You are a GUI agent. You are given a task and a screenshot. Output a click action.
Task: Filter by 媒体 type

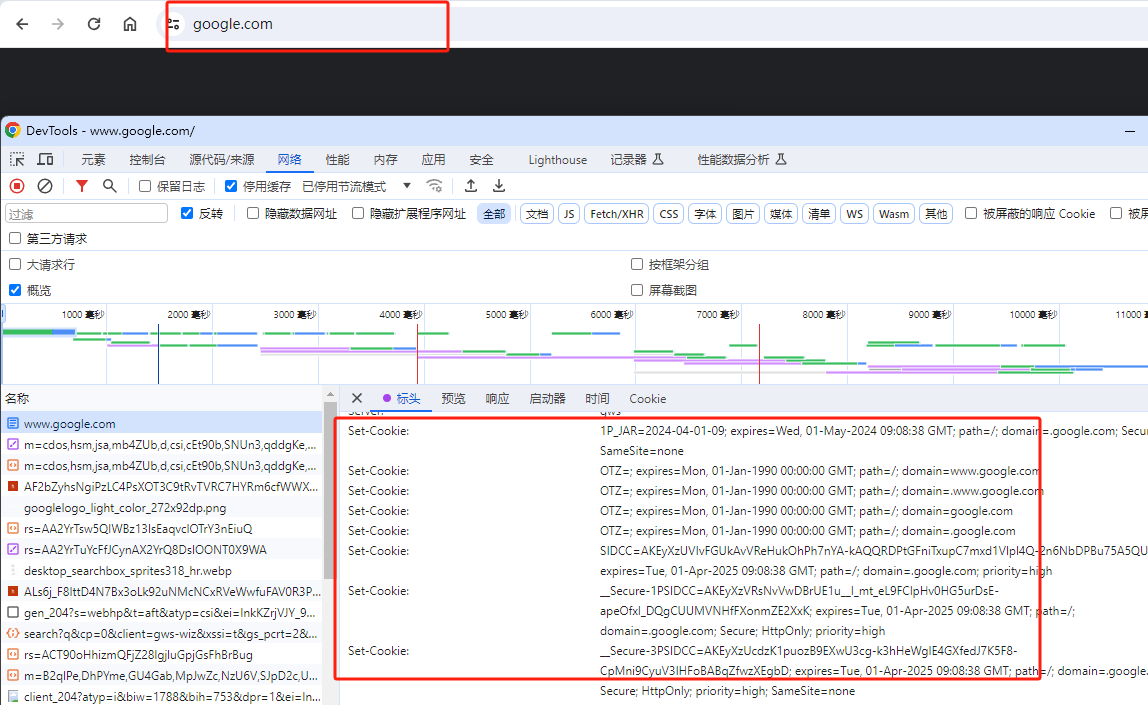[781, 214]
